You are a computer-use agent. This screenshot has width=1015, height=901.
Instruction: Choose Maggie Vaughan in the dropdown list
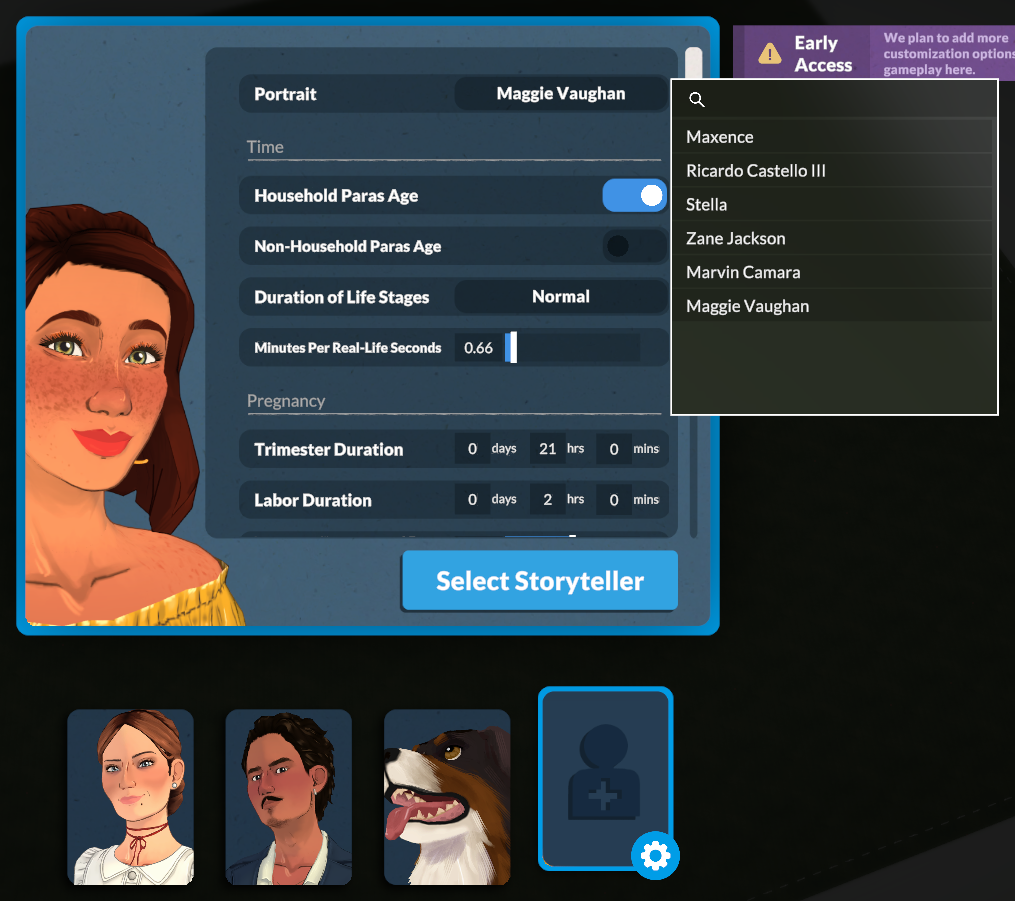pos(832,306)
